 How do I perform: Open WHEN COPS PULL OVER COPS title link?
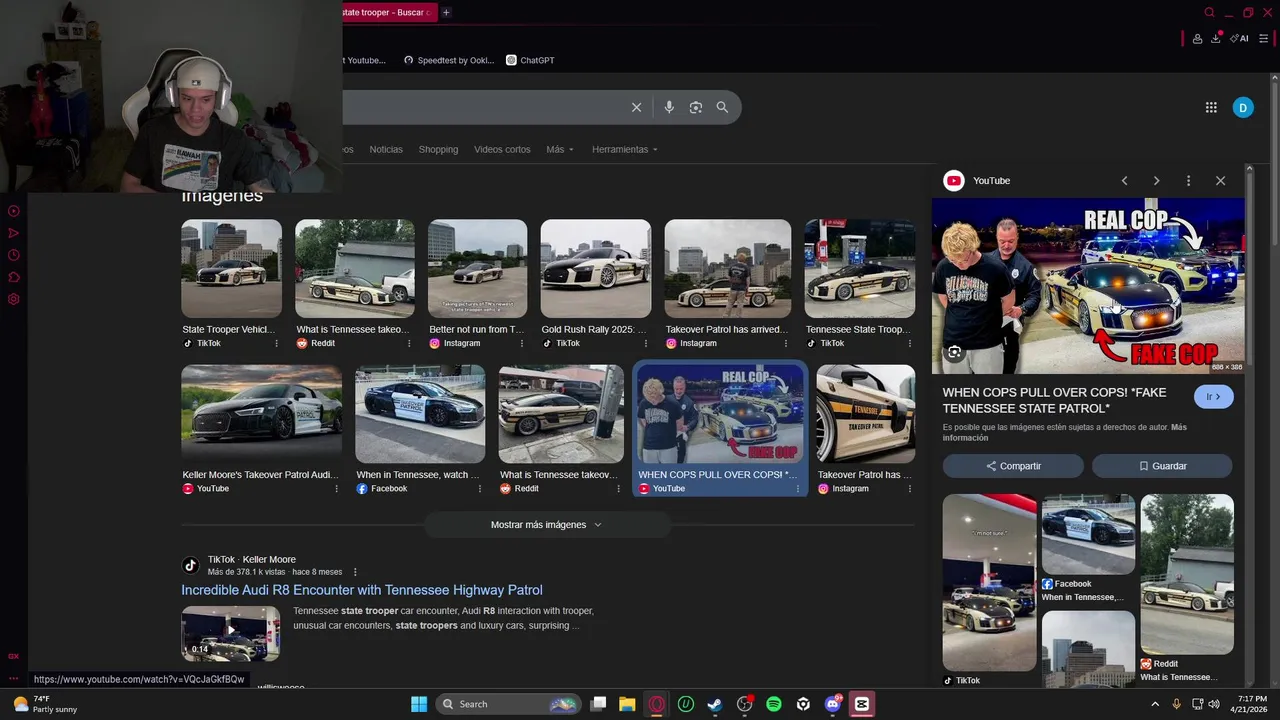[x=1054, y=400]
